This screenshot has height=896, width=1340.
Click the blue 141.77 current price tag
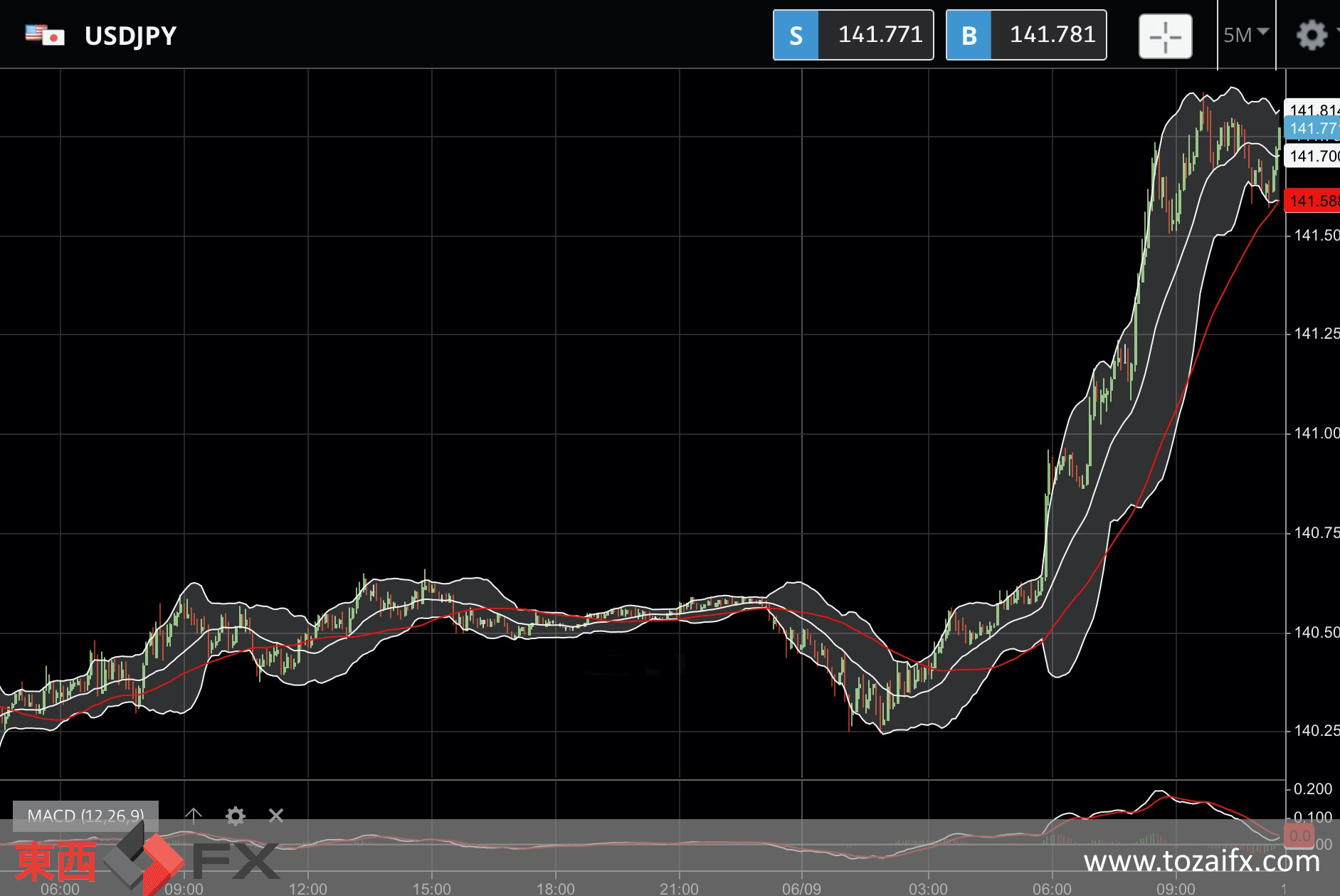pos(1312,128)
